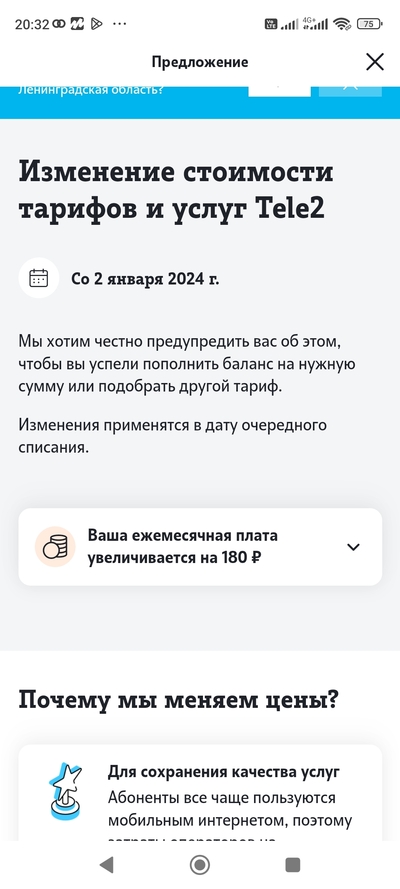The height and width of the screenshot is (889, 400).
Task: Tap the Android home circle button
Action: pyautogui.click(x=199, y=865)
